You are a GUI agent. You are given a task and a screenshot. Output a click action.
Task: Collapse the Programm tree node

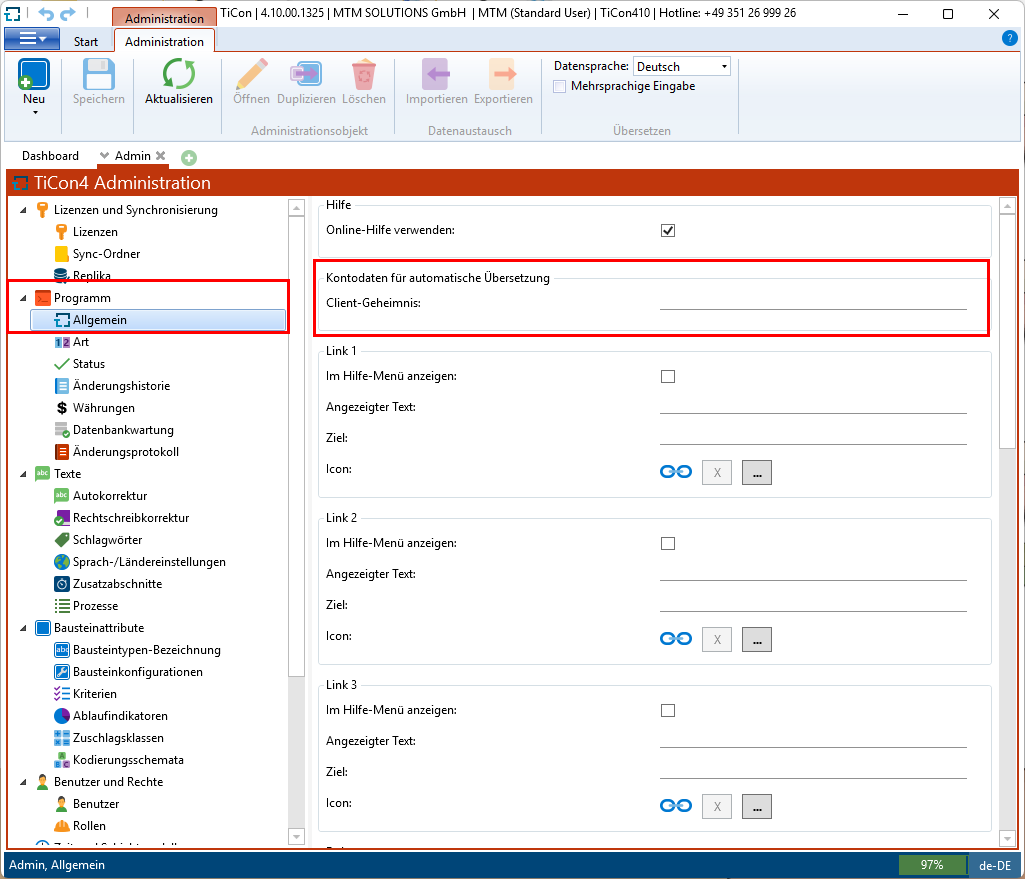pyautogui.click(x=24, y=298)
